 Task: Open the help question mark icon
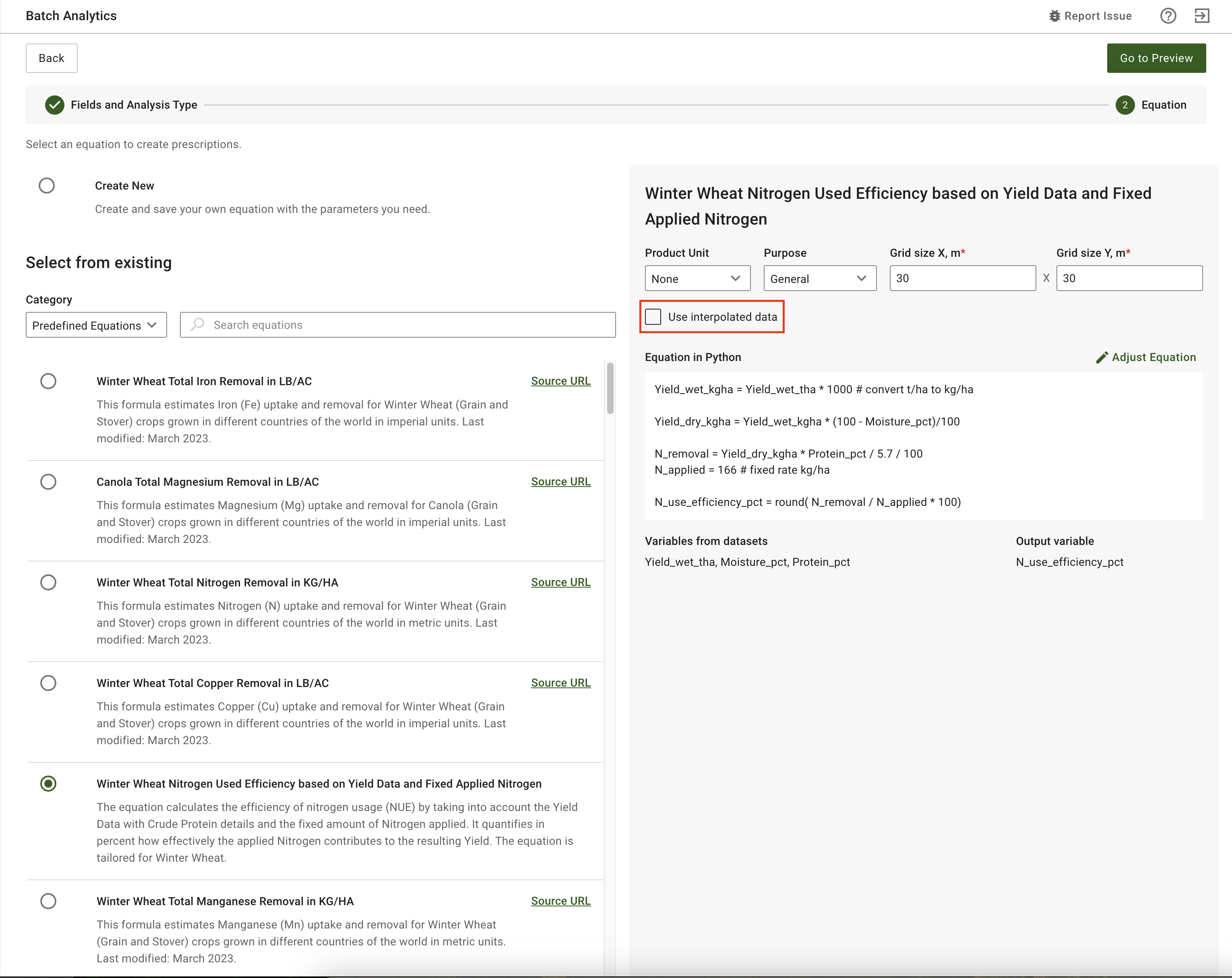tap(1168, 16)
